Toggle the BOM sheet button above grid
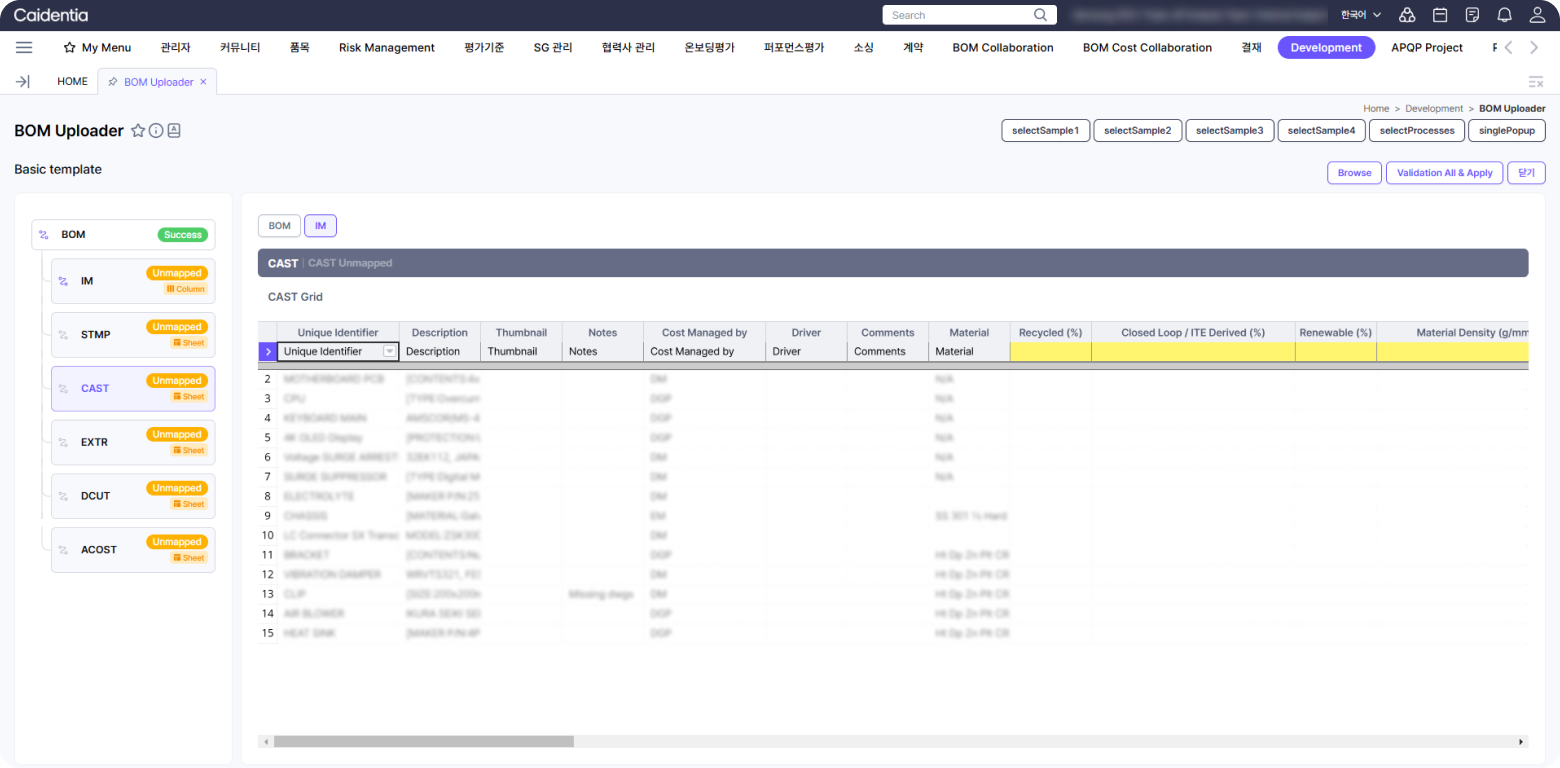1560x768 pixels. 279,226
